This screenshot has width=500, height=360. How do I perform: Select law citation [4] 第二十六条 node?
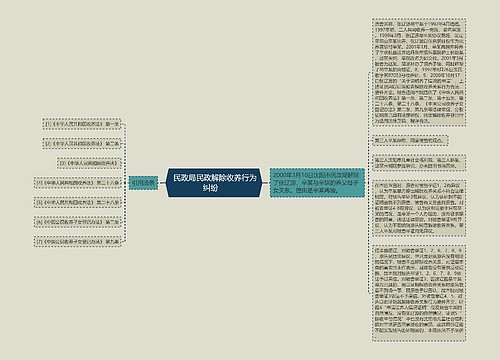[x=77, y=183]
